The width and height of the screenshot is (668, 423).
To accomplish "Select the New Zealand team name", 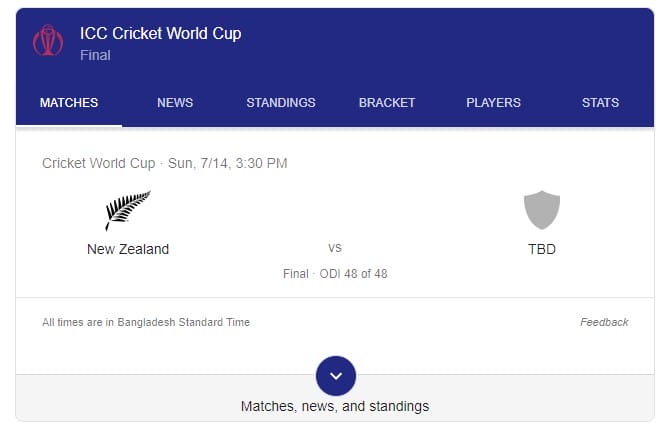I will [x=128, y=249].
